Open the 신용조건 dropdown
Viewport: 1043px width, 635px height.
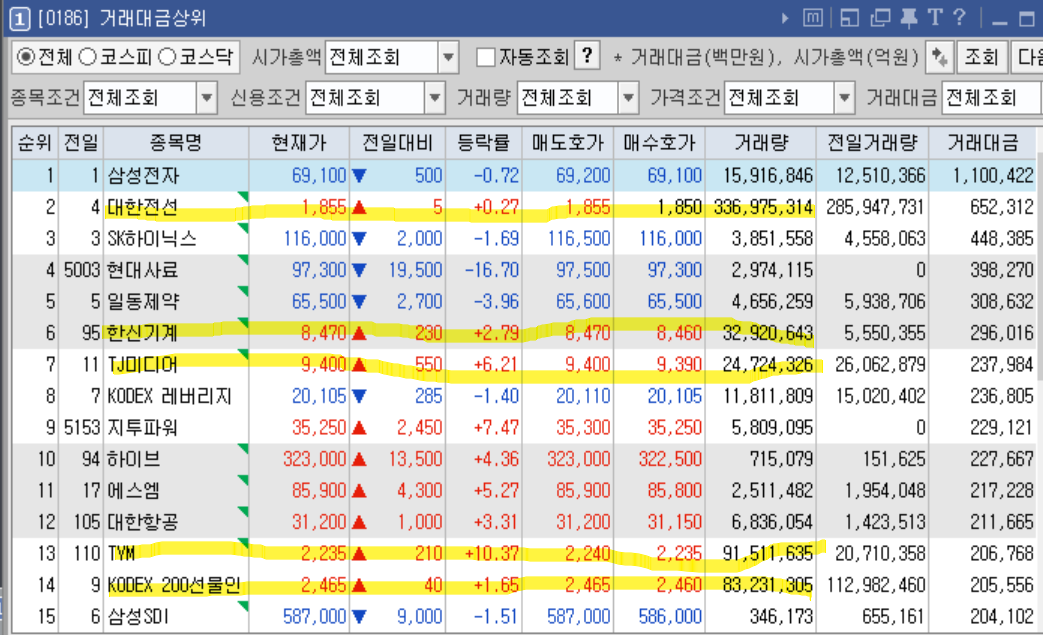[x=434, y=98]
